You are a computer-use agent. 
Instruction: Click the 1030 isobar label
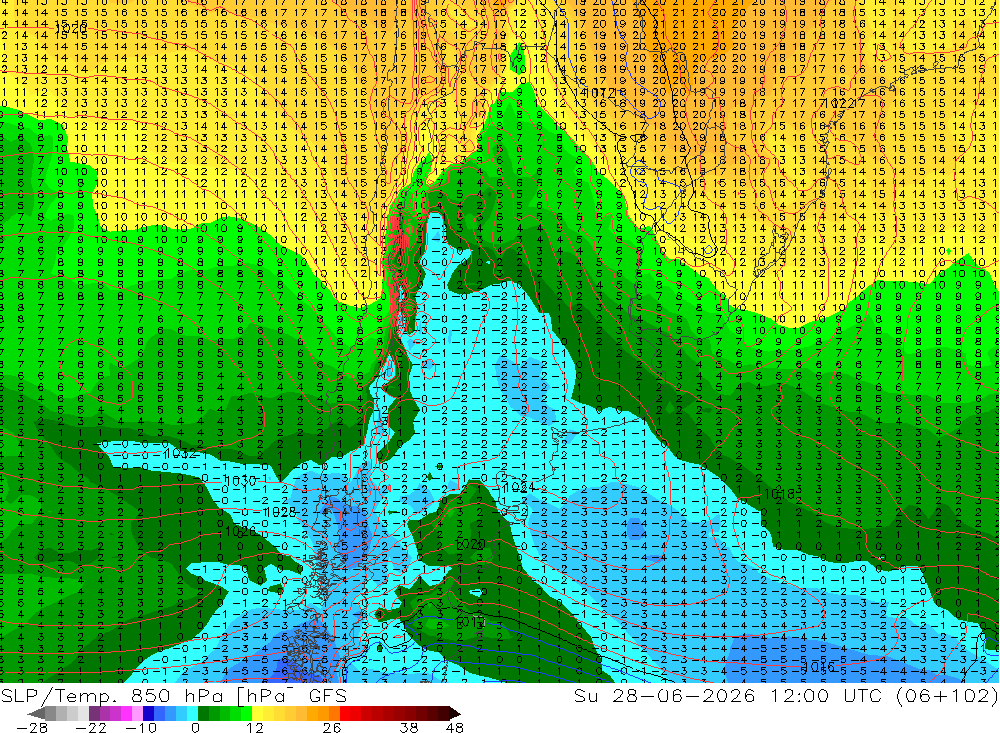[240, 480]
